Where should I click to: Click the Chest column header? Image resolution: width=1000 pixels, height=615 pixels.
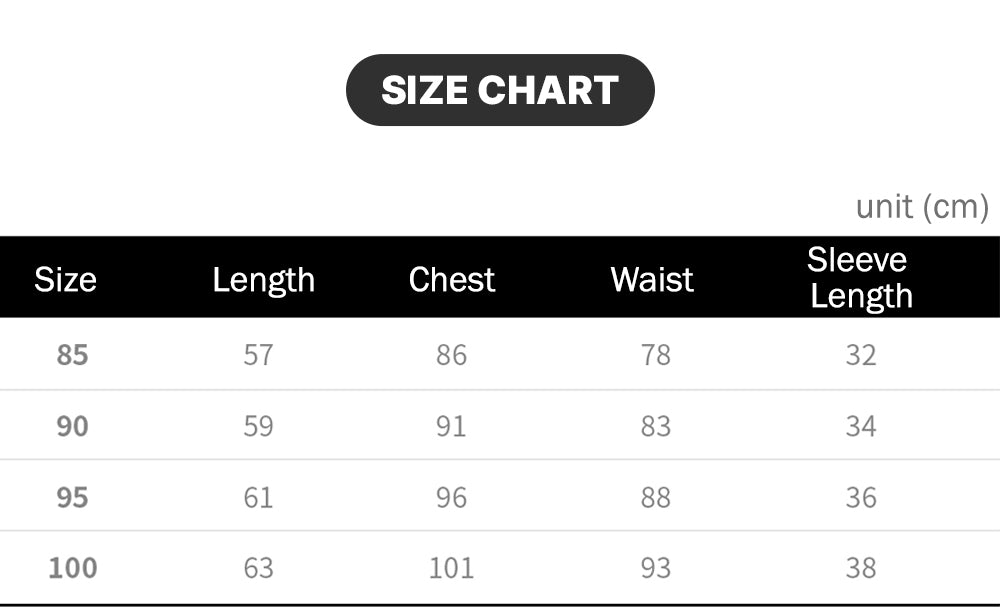[451, 279]
